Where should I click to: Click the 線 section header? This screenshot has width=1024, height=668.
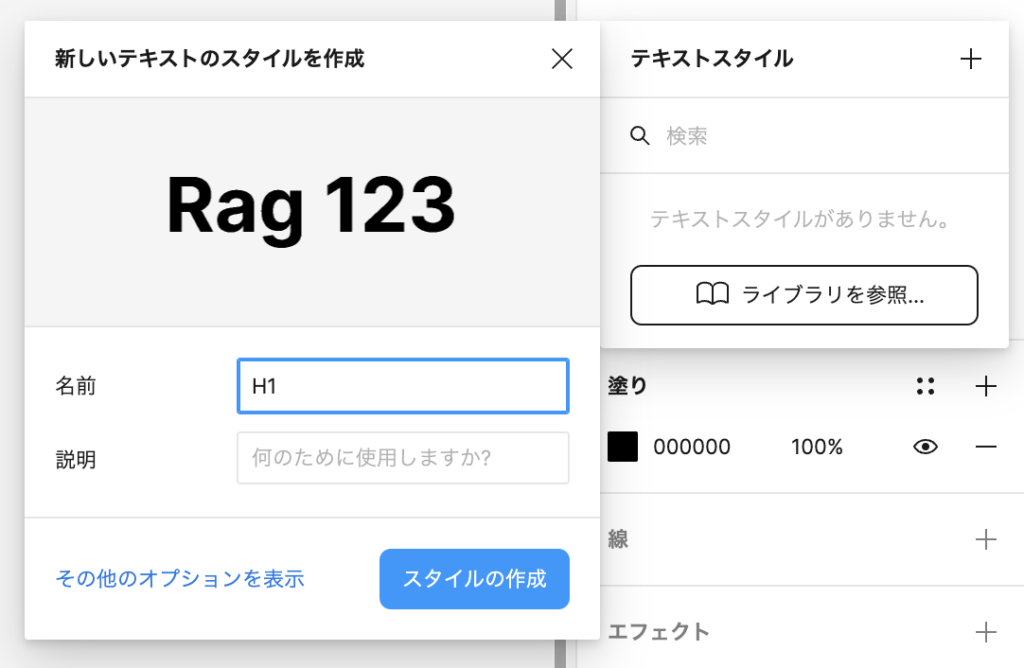[619, 540]
